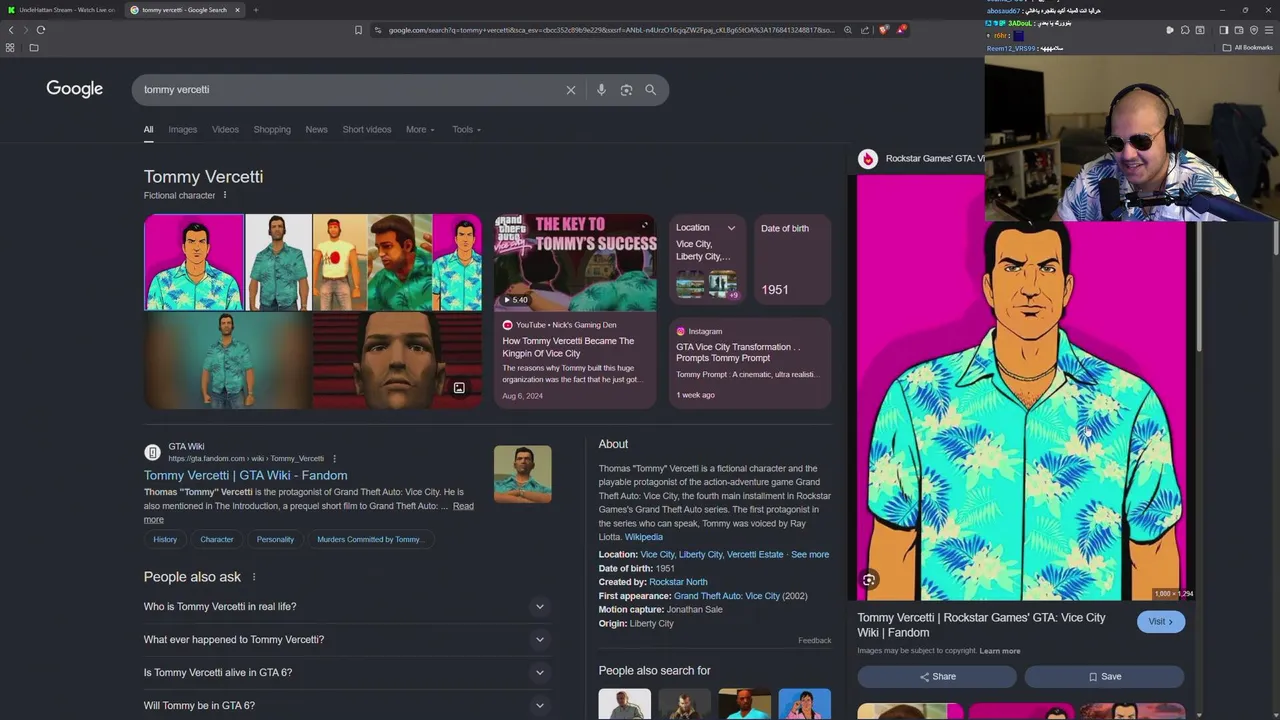Open the Brave Rewards triangle icon
Viewport: 1280px width, 720px height.
pos(901,30)
